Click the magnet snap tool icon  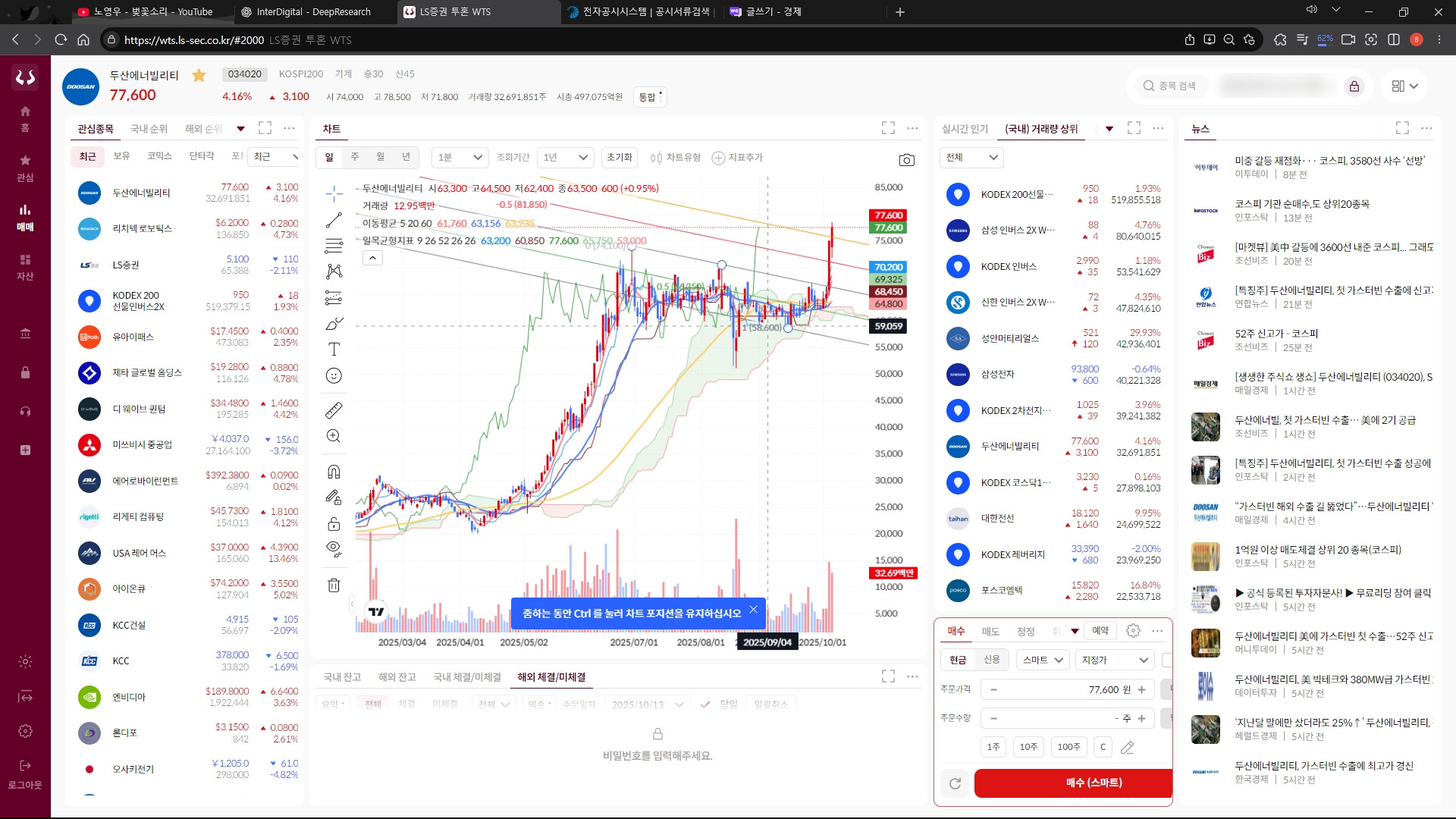(334, 472)
